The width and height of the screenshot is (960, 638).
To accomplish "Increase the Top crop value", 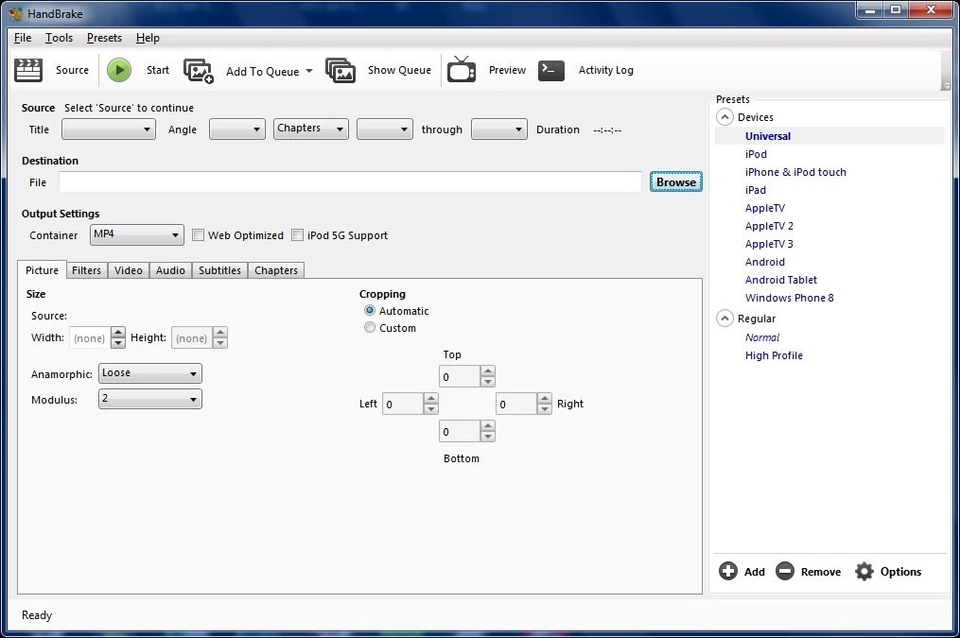I will [487, 371].
